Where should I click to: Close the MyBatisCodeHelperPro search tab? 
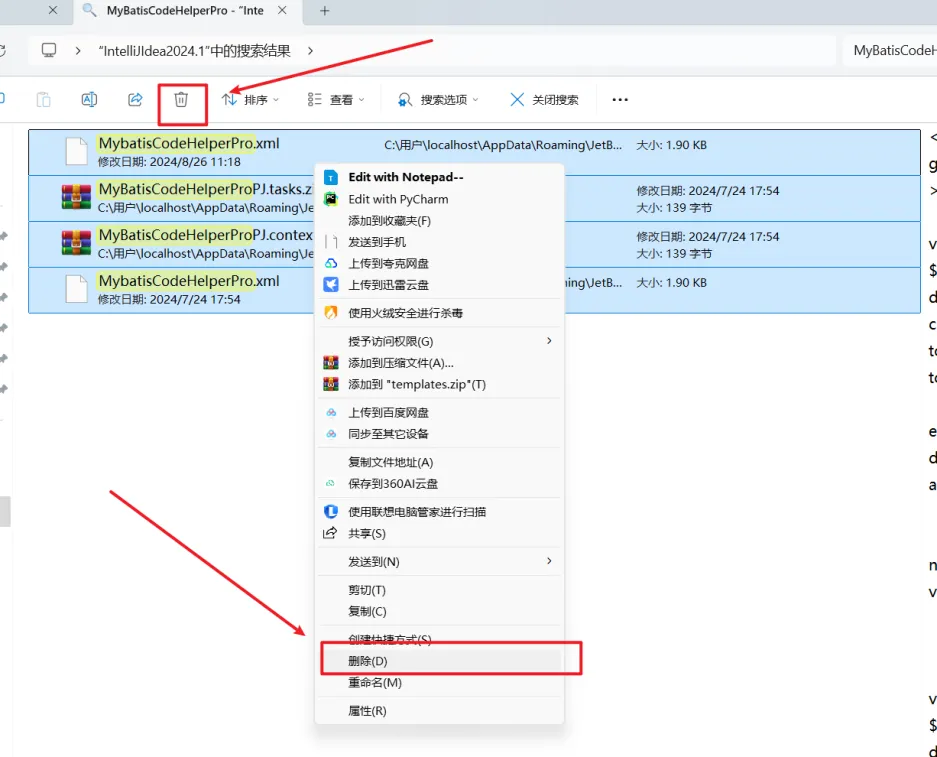282,11
